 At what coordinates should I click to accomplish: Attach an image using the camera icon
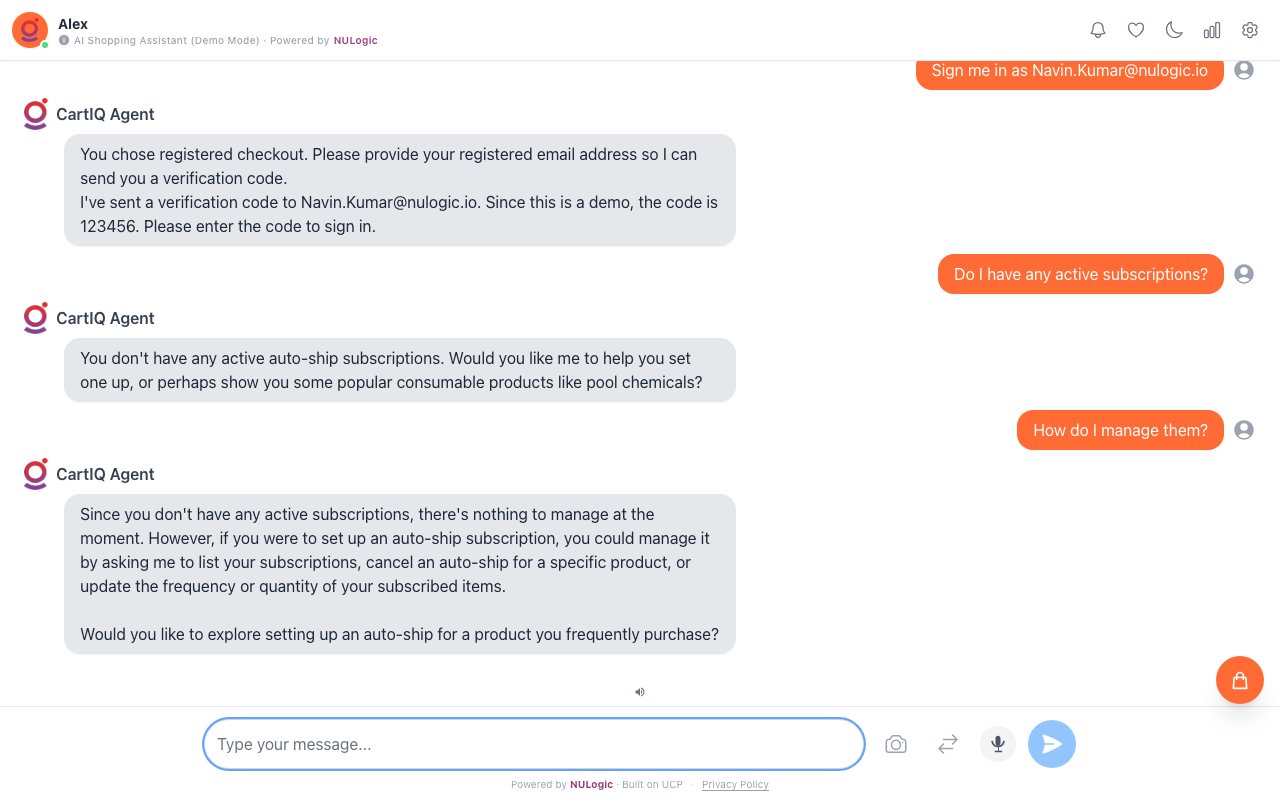coord(896,744)
